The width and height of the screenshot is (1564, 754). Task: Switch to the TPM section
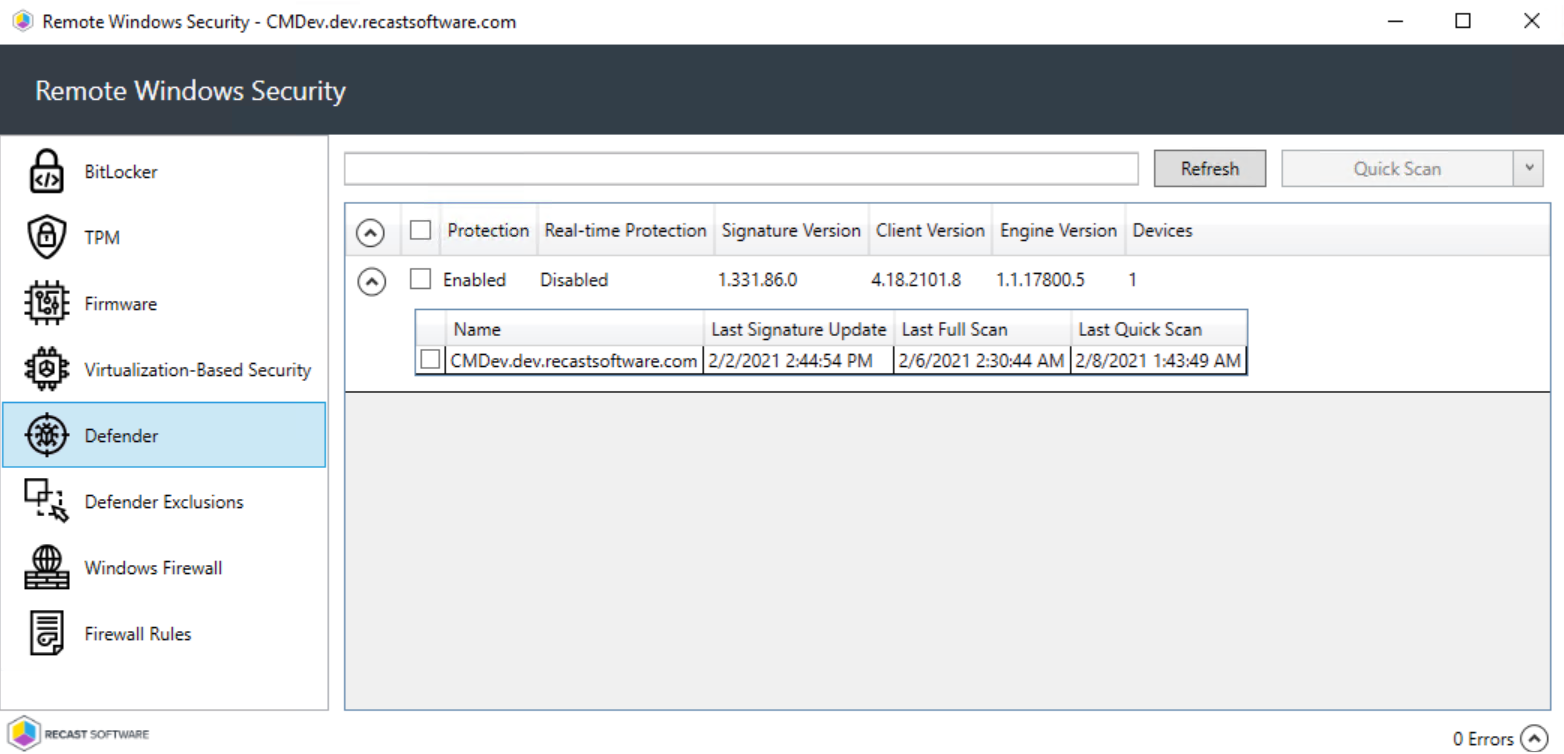coord(165,237)
